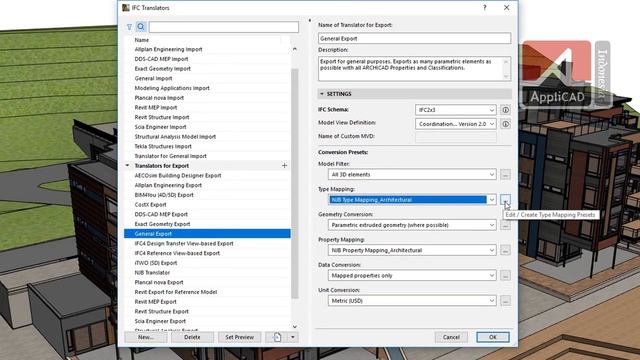Edit Model Filter presets via ellipsis button
The height and width of the screenshot is (360, 640).
[505, 174]
